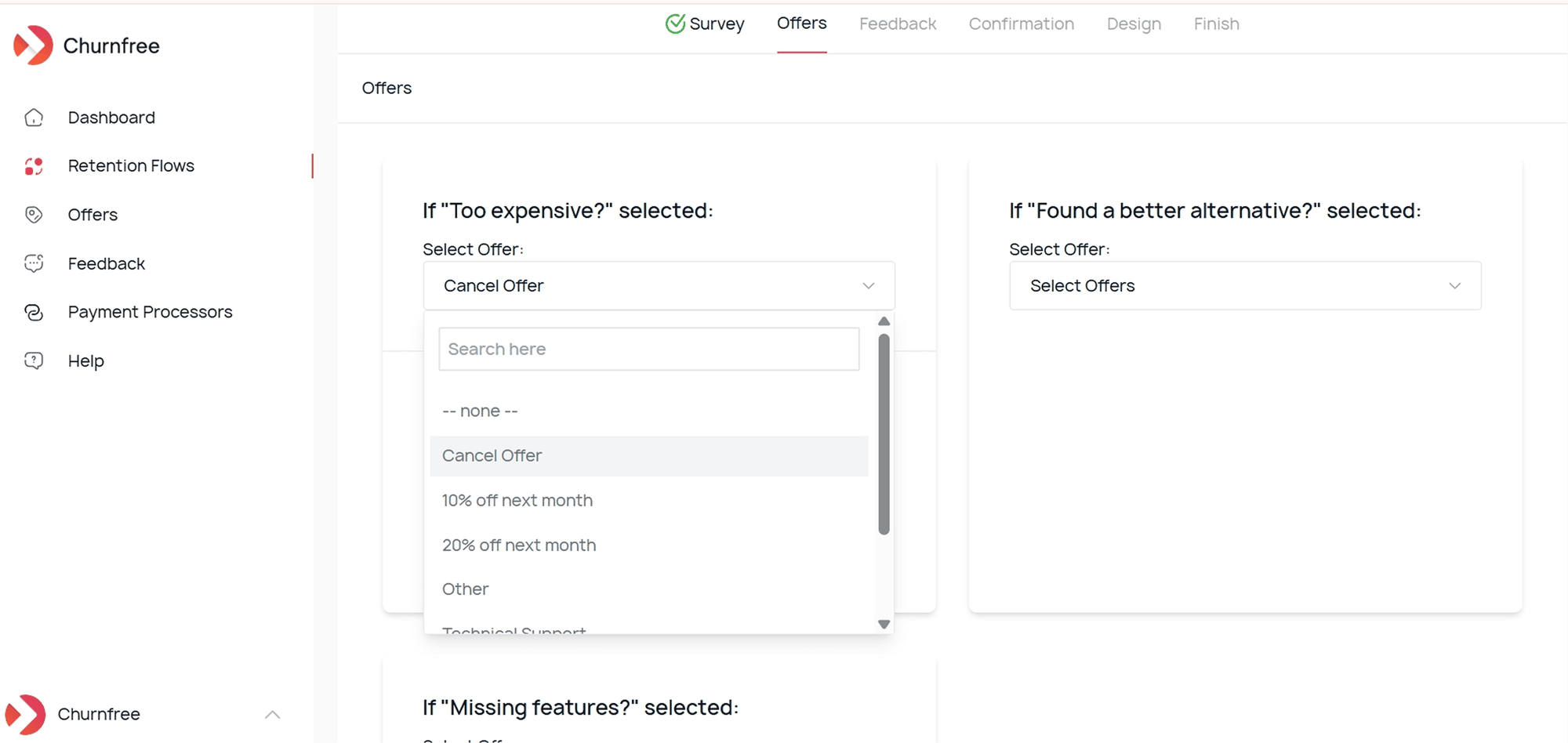Switch to the Feedback step tab

coord(898,24)
